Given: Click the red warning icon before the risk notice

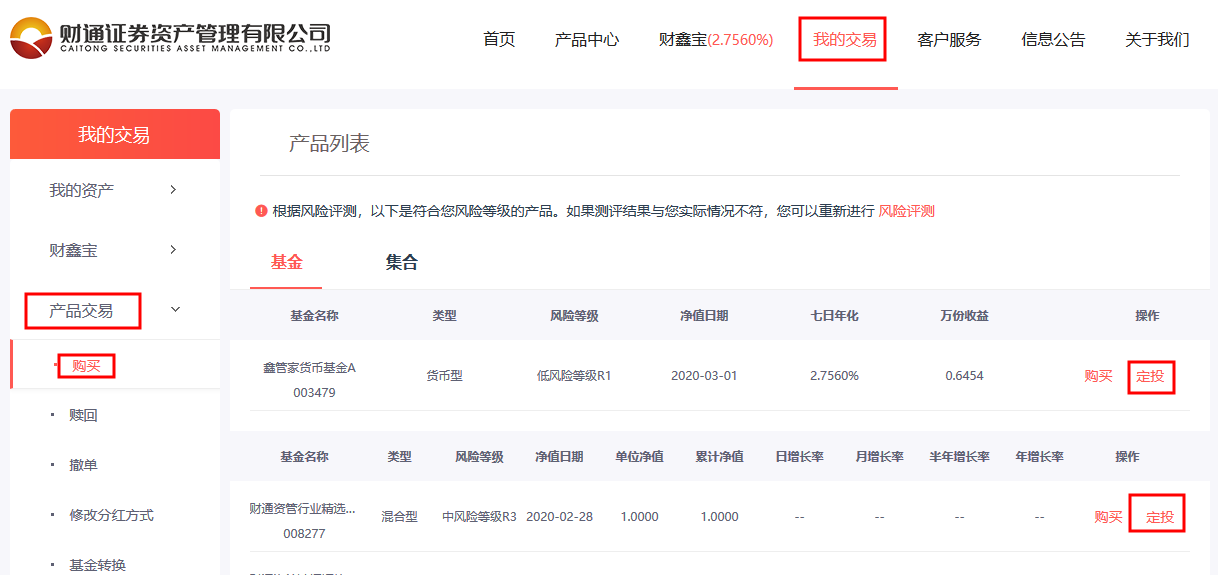Looking at the screenshot, I should tap(261, 211).
